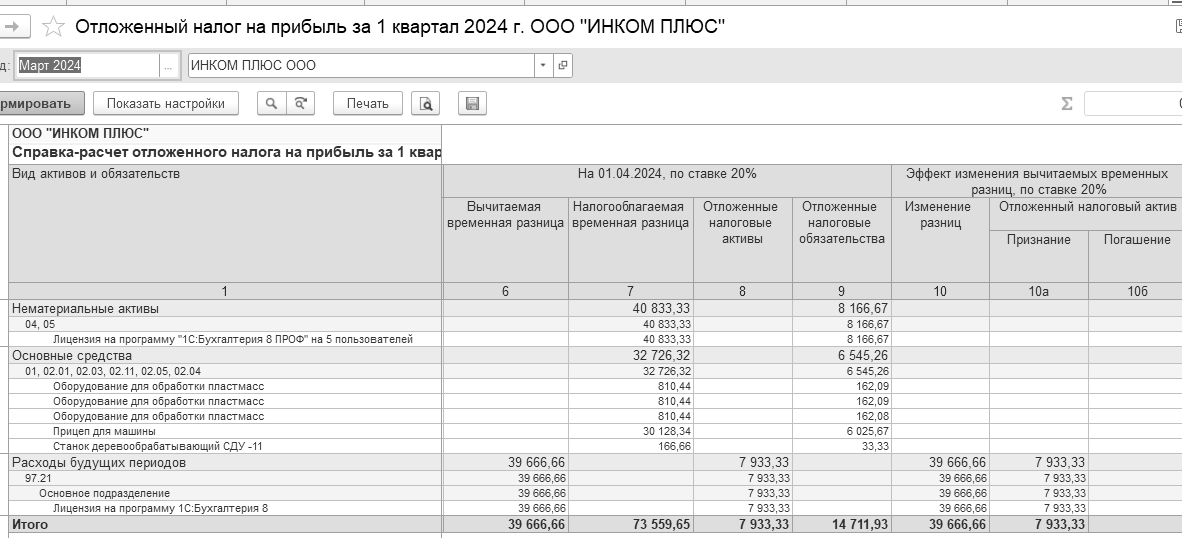Select row Основные средства
Viewport: 1182px width, 538px height.
225,355
